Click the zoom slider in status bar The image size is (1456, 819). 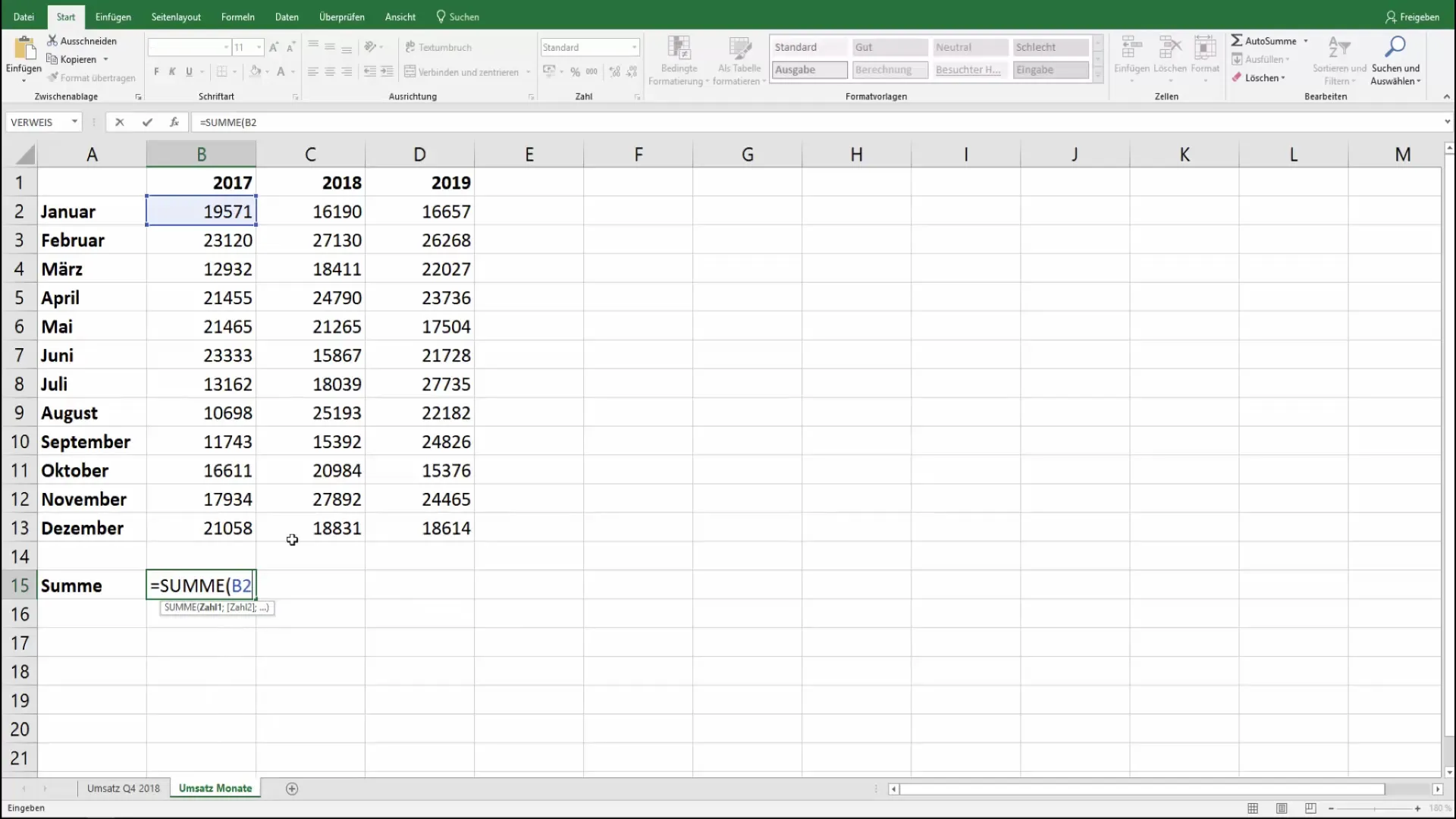(x=1373, y=808)
